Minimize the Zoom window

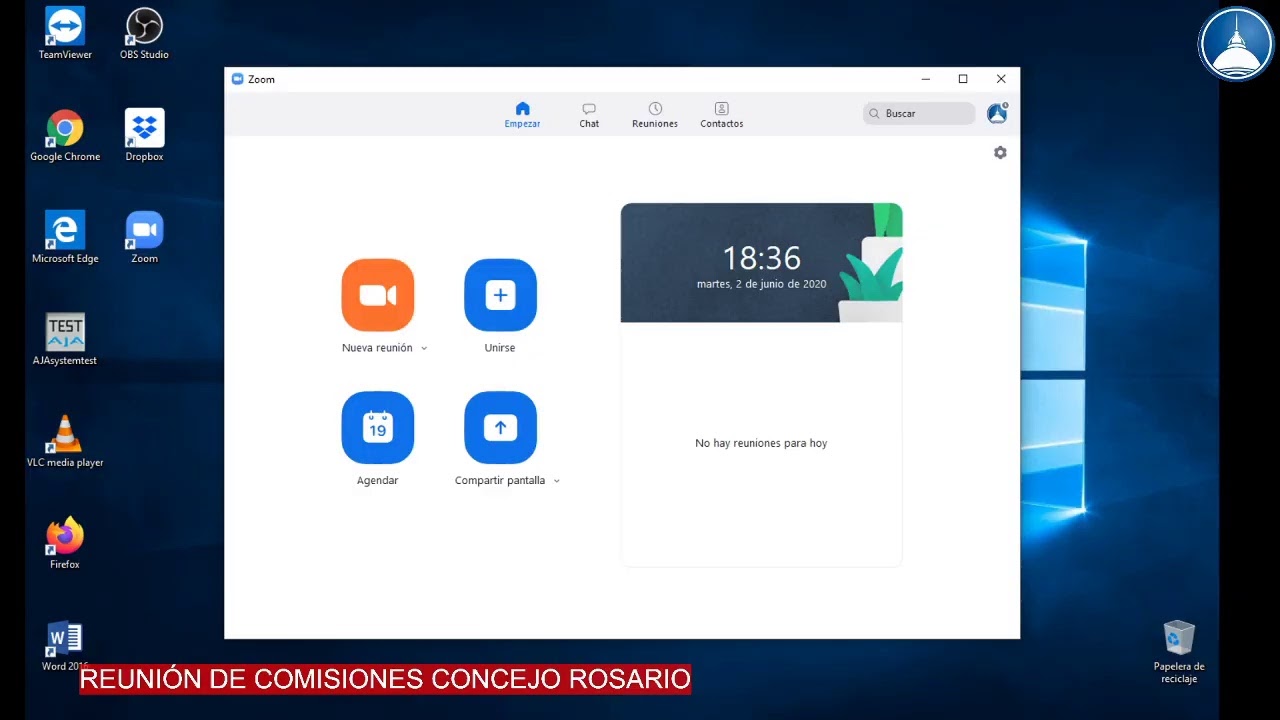coord(926,79)
